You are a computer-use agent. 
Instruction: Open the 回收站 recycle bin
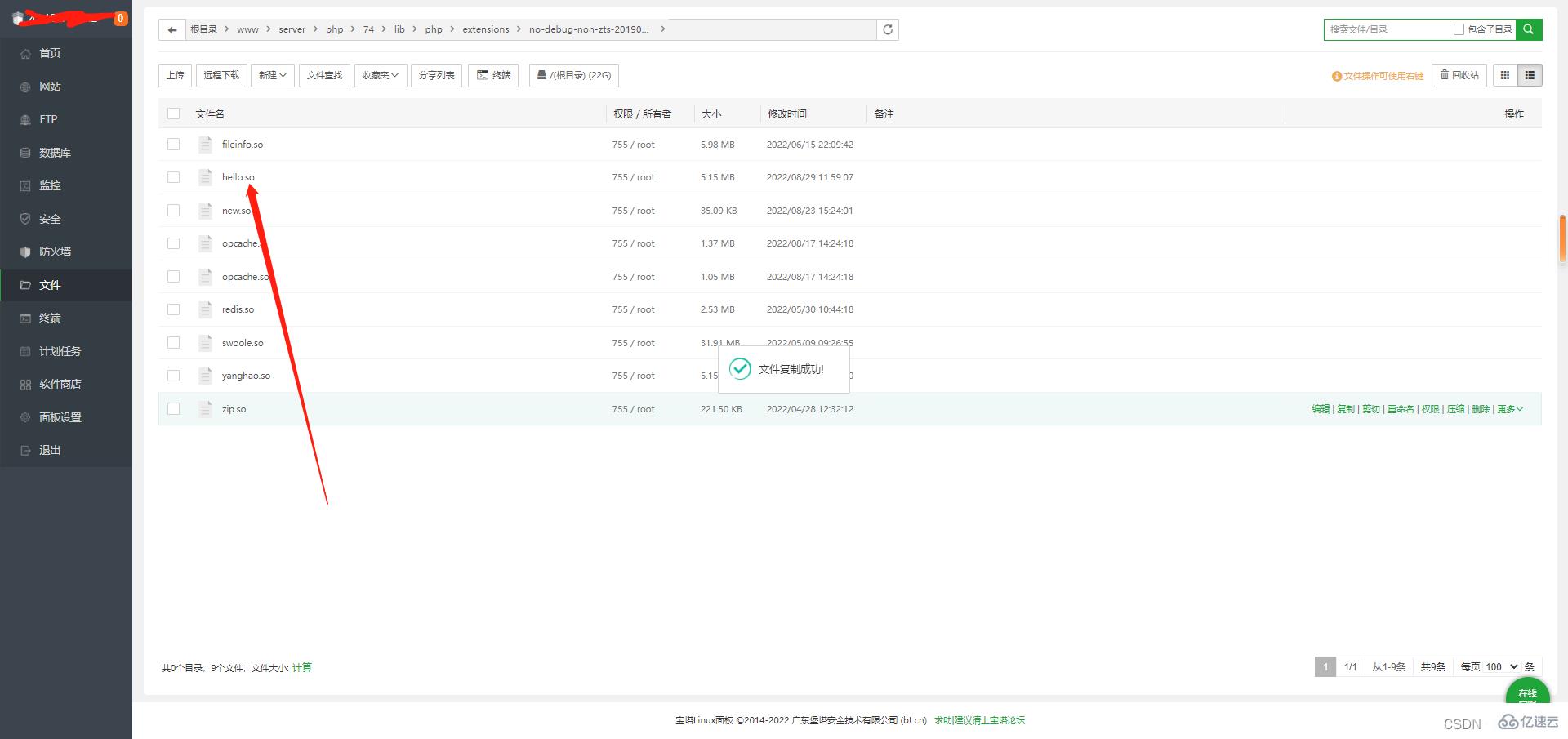[x=1459, y=75]
